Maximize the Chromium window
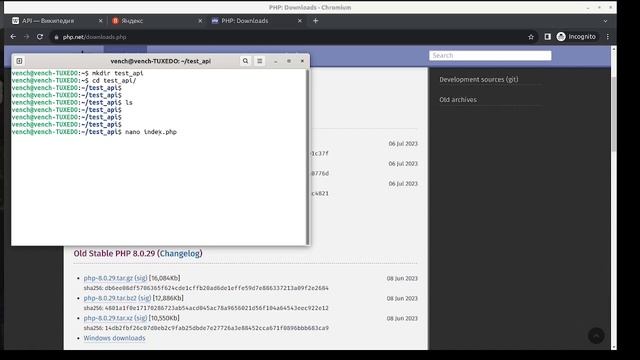 click(x=599, y=7)
